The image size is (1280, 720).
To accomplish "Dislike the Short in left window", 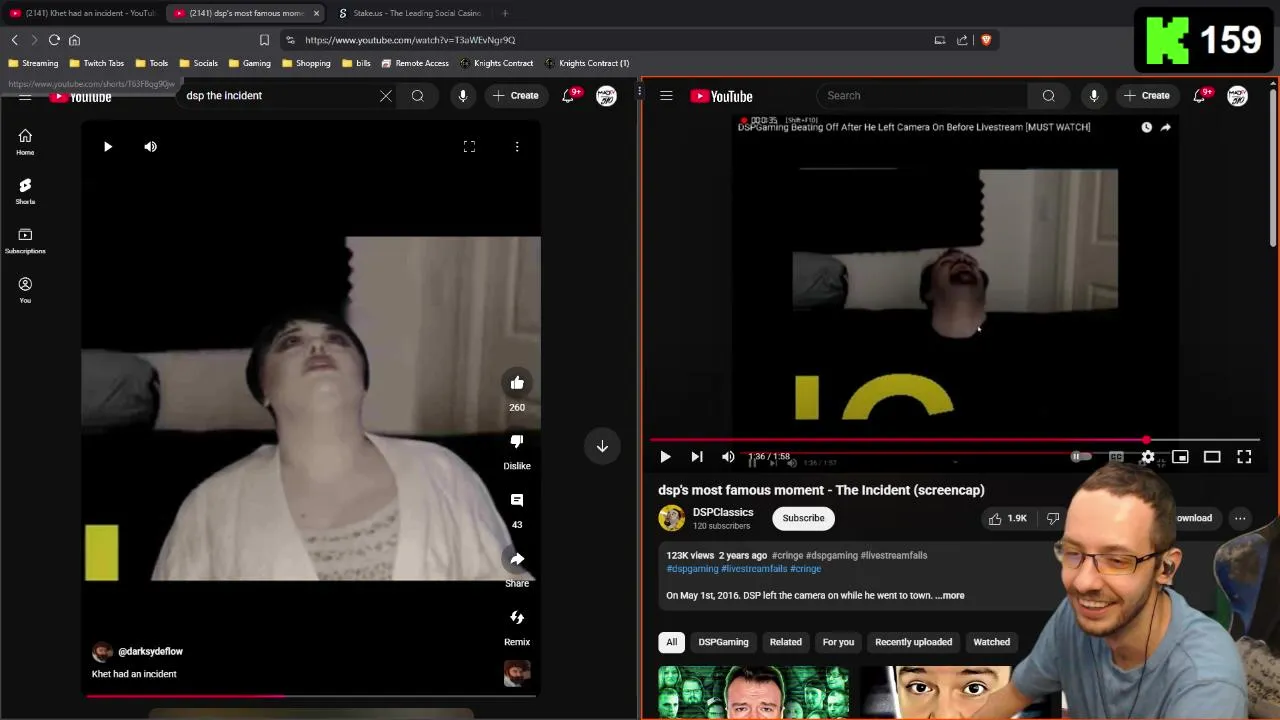I will tap(517, 441).
